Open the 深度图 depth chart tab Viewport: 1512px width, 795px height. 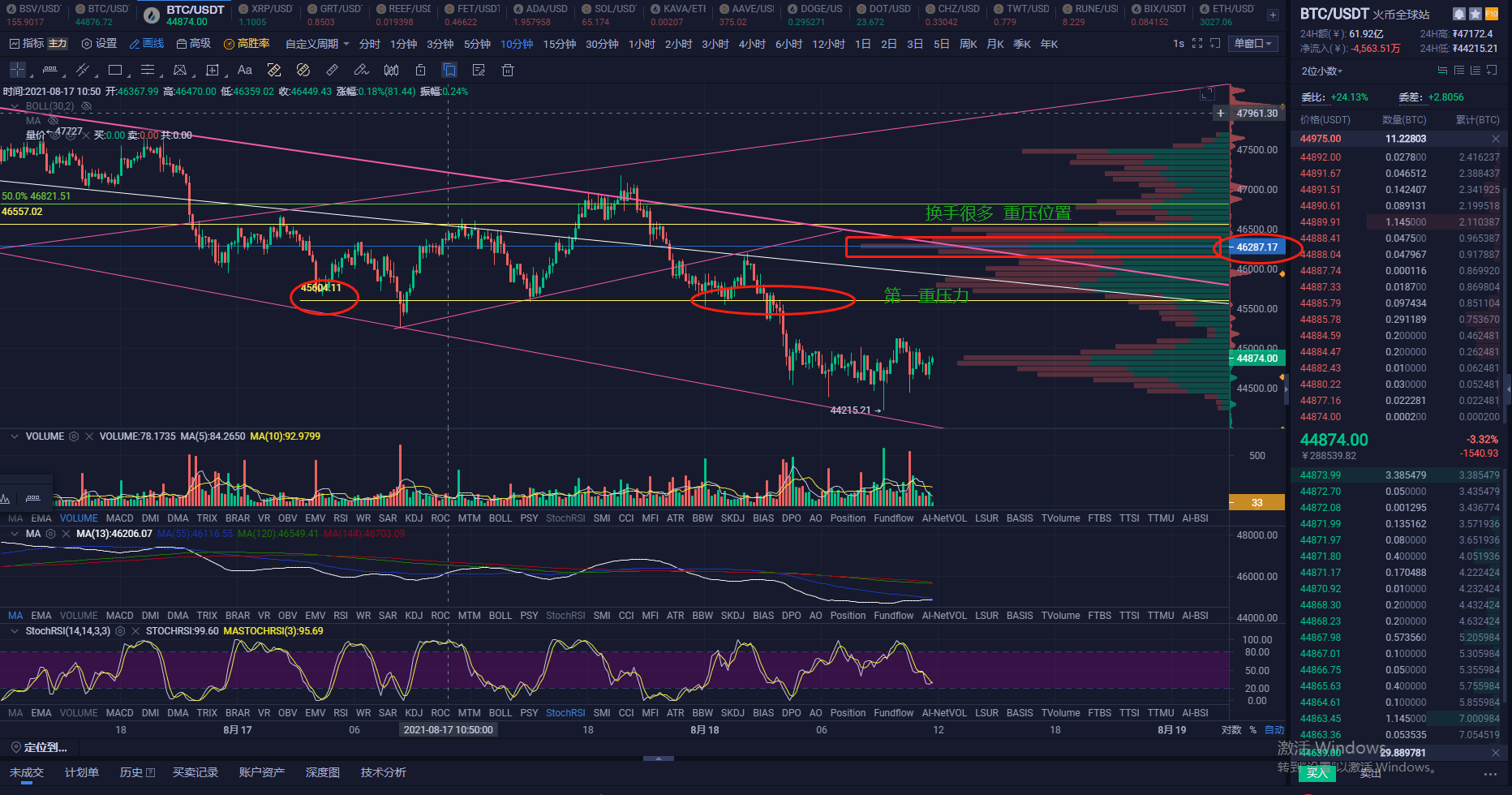coord(323,772)
